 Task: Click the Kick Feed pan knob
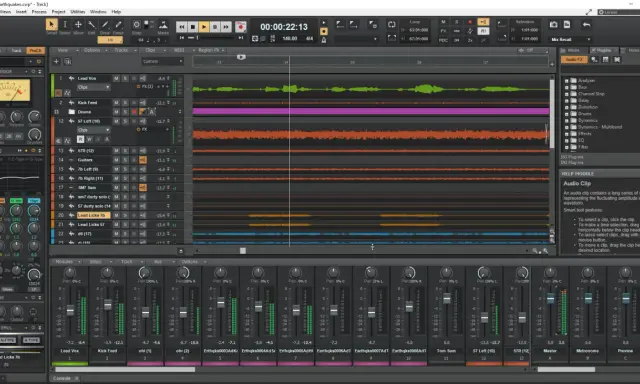coord(107,272)
